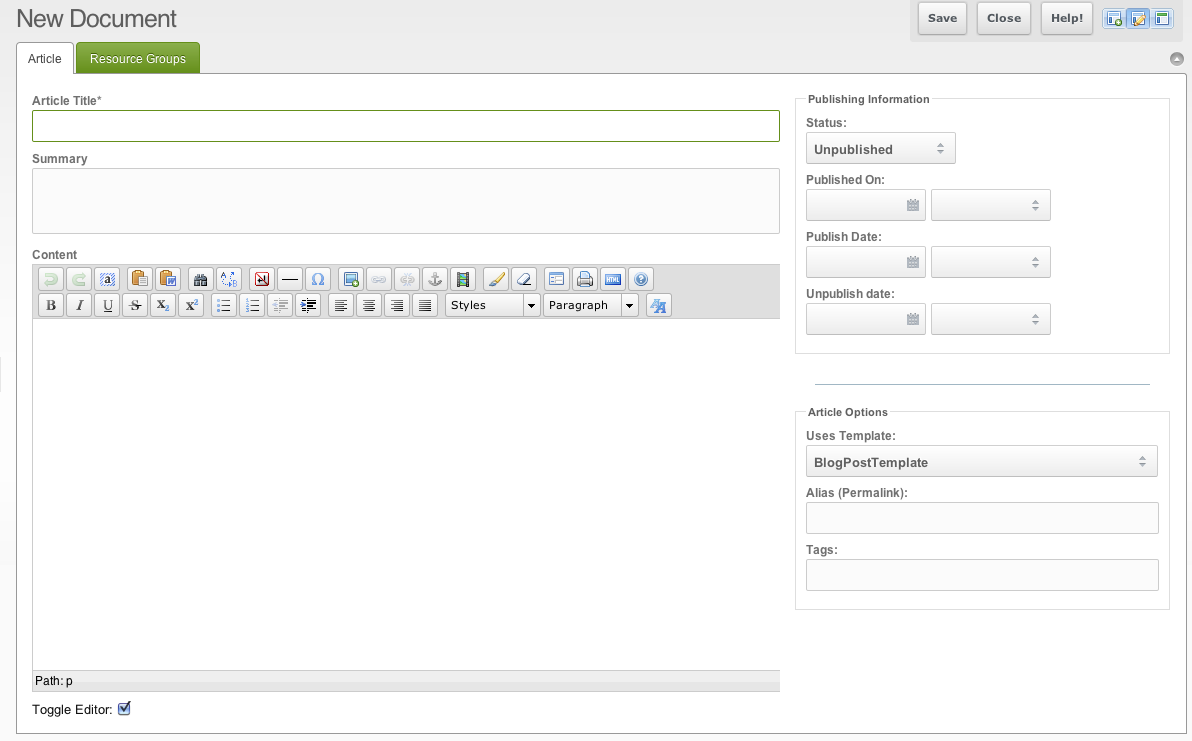Open the Status dropdown showing Unpublished
This screenshot has height=741, width=1192.
tap(879, 147)
